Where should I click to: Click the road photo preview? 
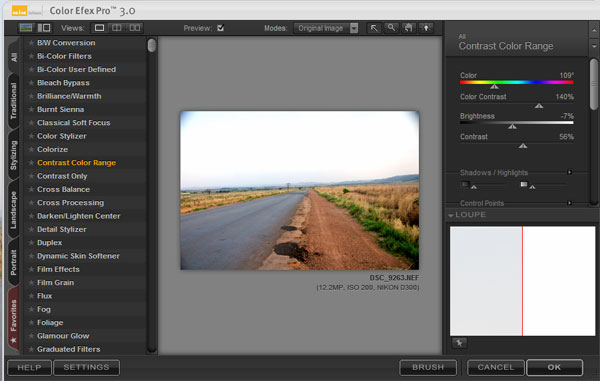click(300, 190)
